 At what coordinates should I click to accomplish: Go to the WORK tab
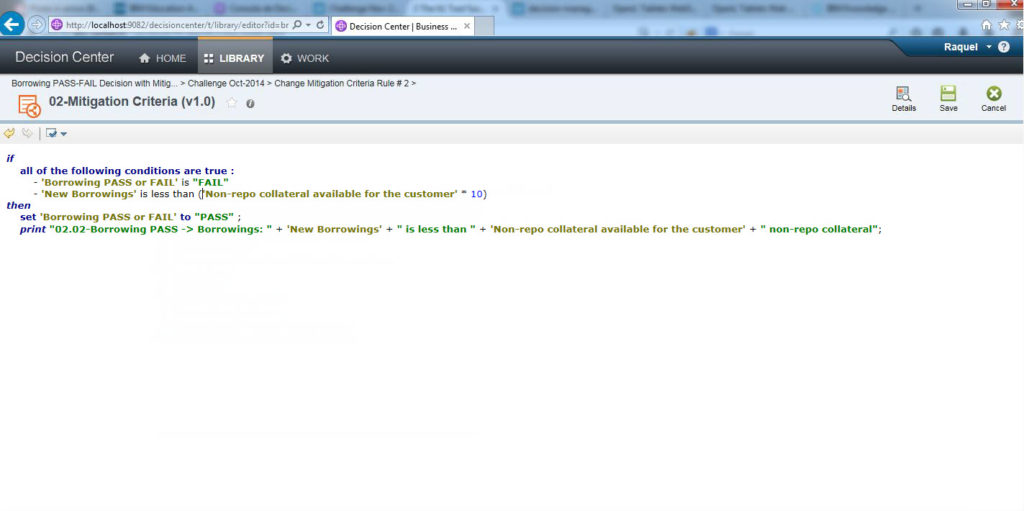point(305,58)
